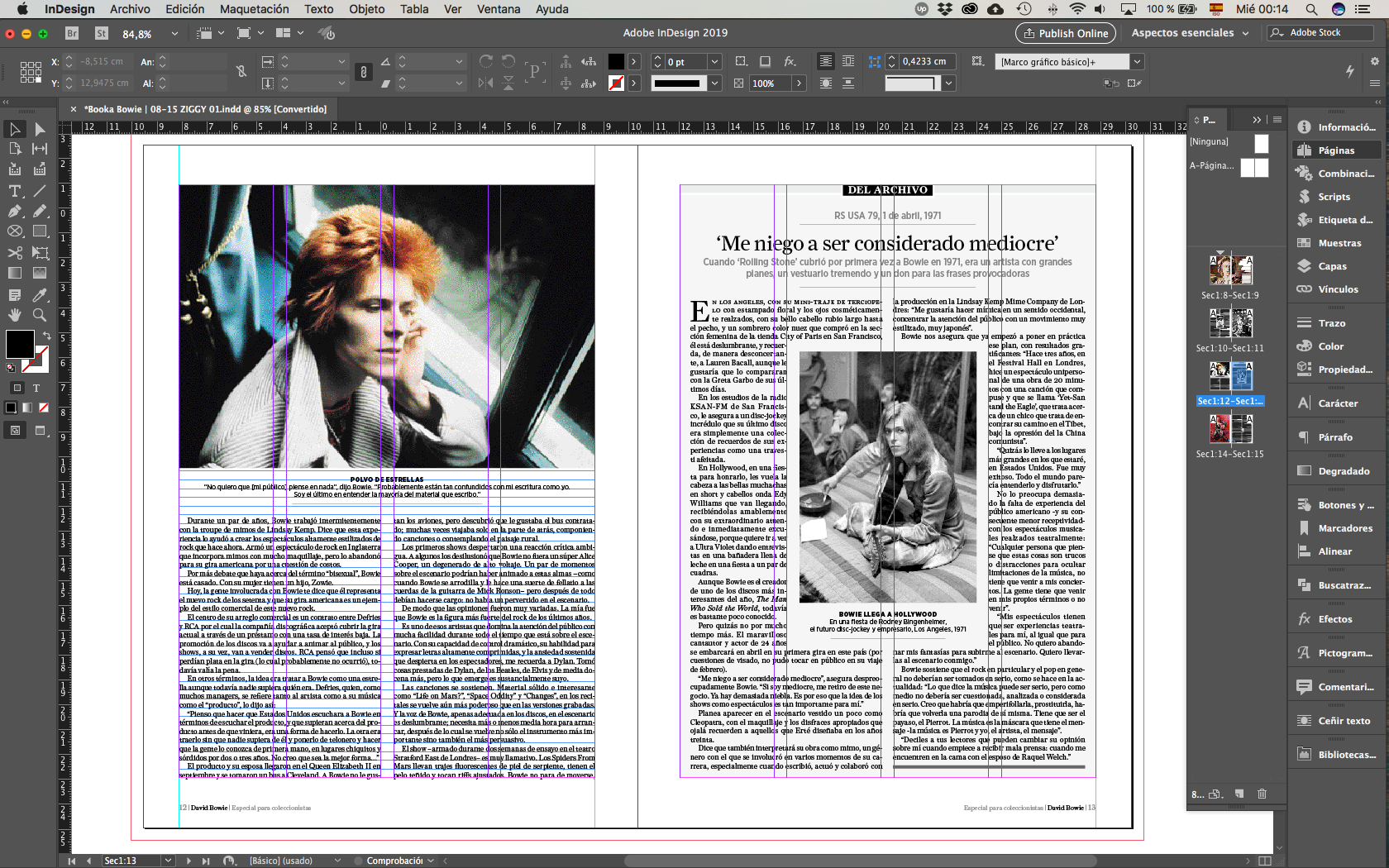The image size is (1389, 868).
Task: Toggle constrain proportions for scaling link
Action: pyautogui.click(x=363, y=72)
